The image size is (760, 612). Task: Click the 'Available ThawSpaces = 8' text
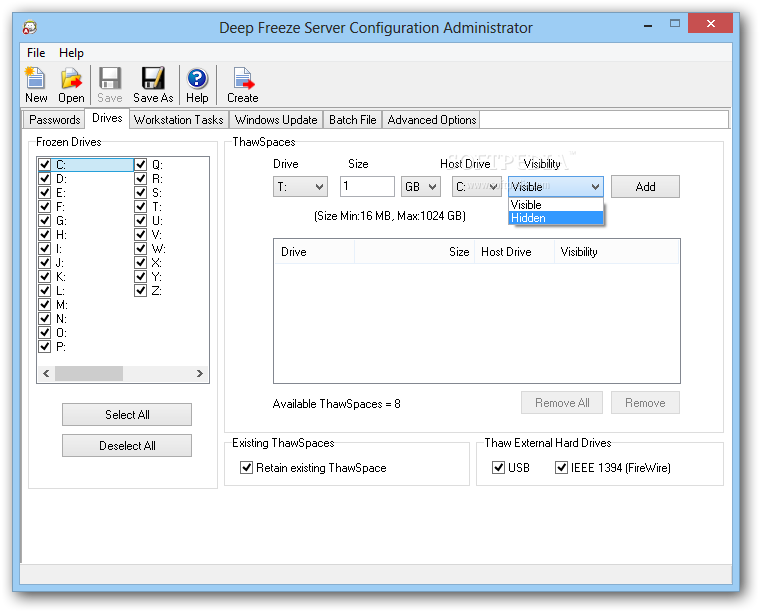(x=336, y=404)
